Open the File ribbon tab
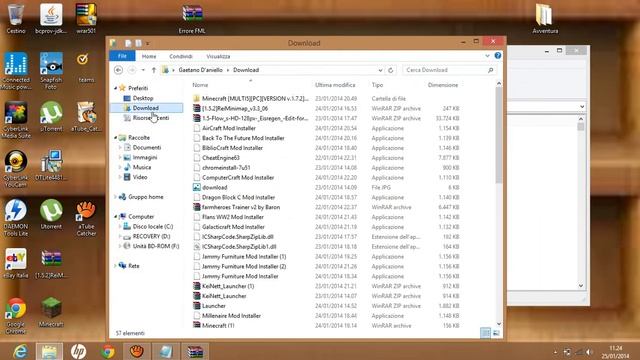640x360 pixels. pyautogui.click(x=122, y=56)
